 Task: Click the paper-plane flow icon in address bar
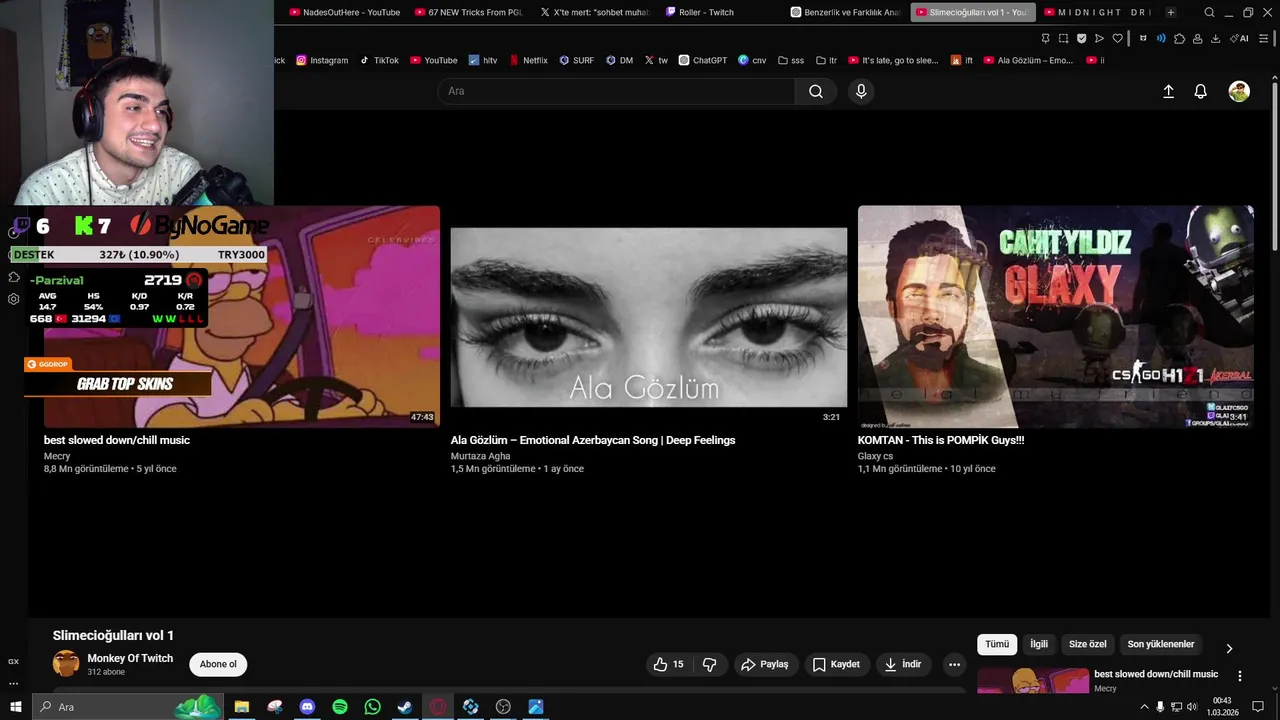pos(1099,39)
